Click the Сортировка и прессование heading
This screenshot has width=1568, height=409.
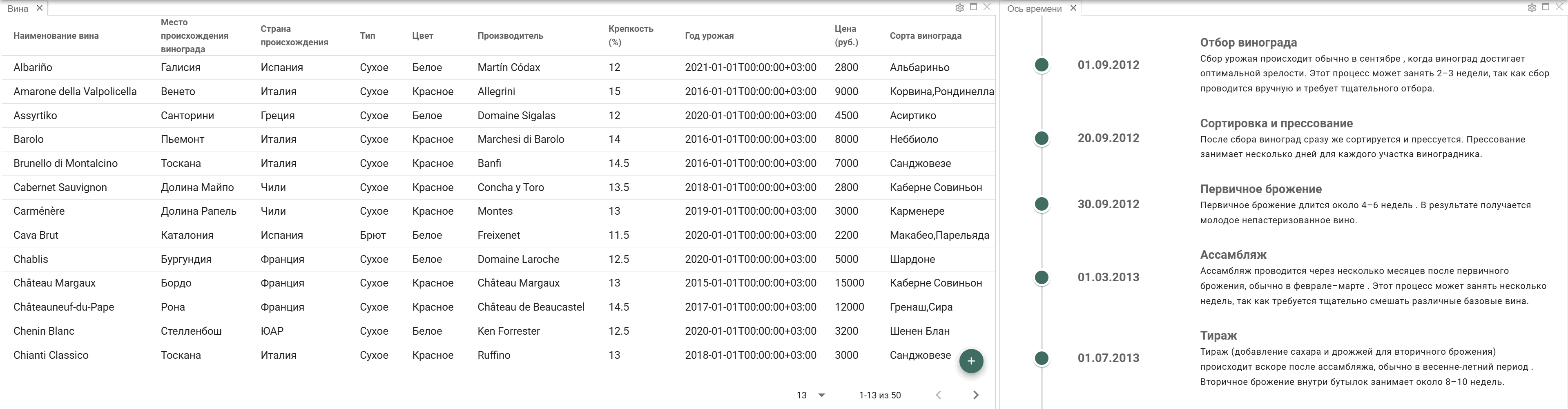click(1276, 124)
